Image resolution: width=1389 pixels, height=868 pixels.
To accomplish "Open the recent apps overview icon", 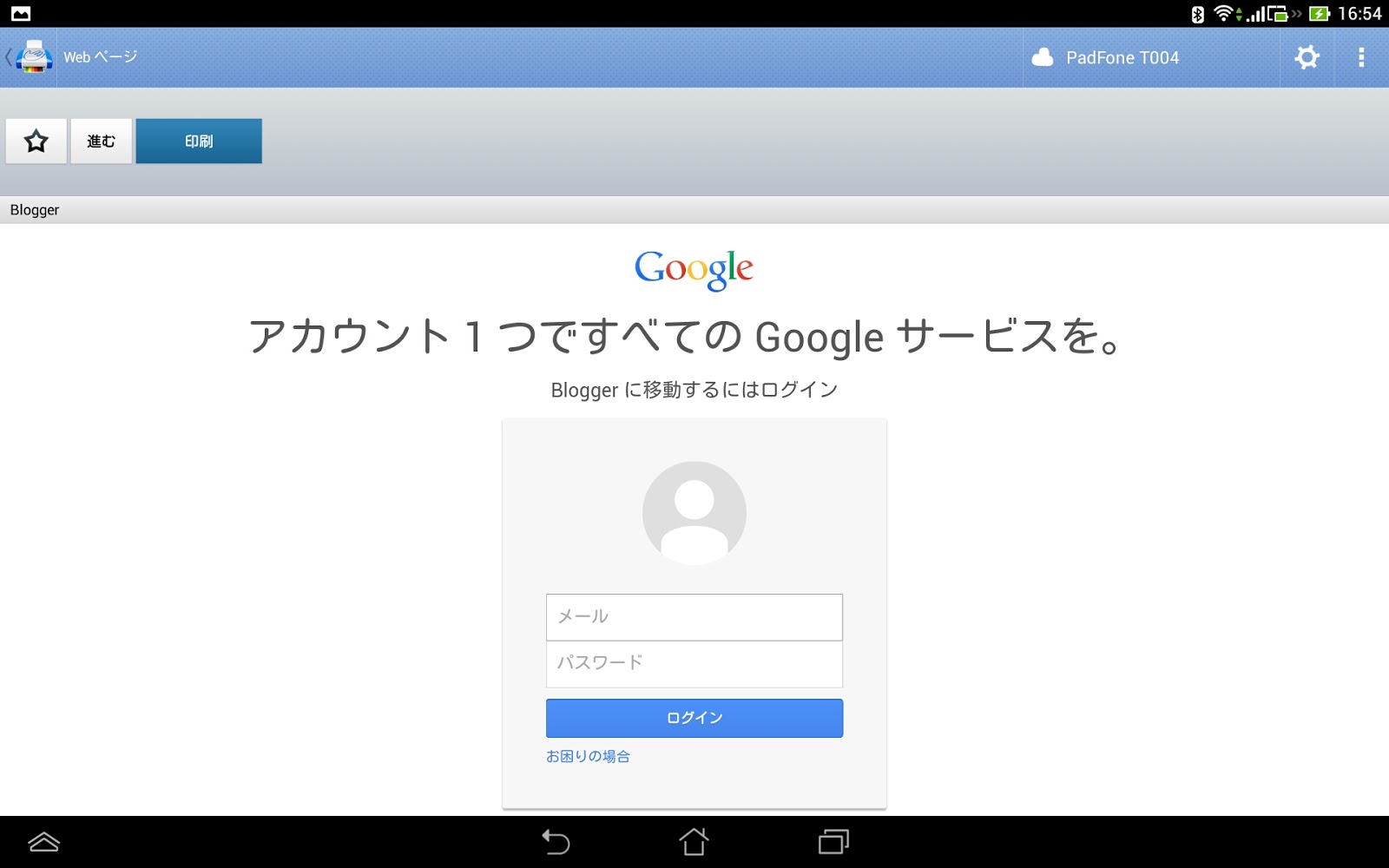I will 833,841.
